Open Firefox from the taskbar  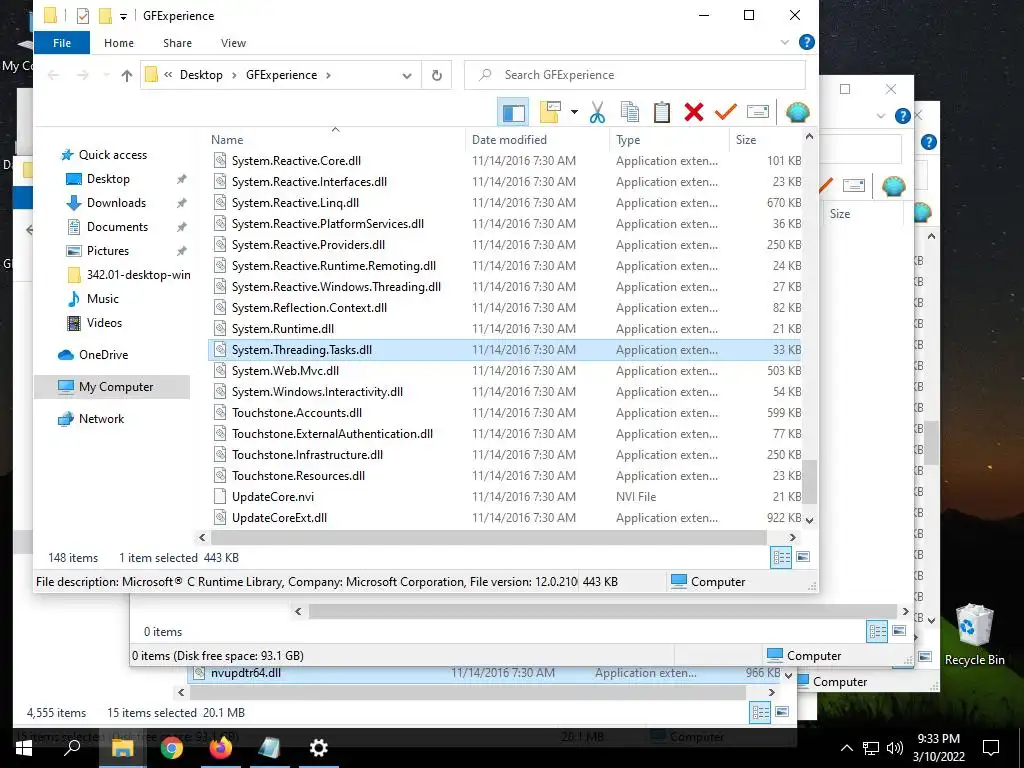click(x=221, y=748)
